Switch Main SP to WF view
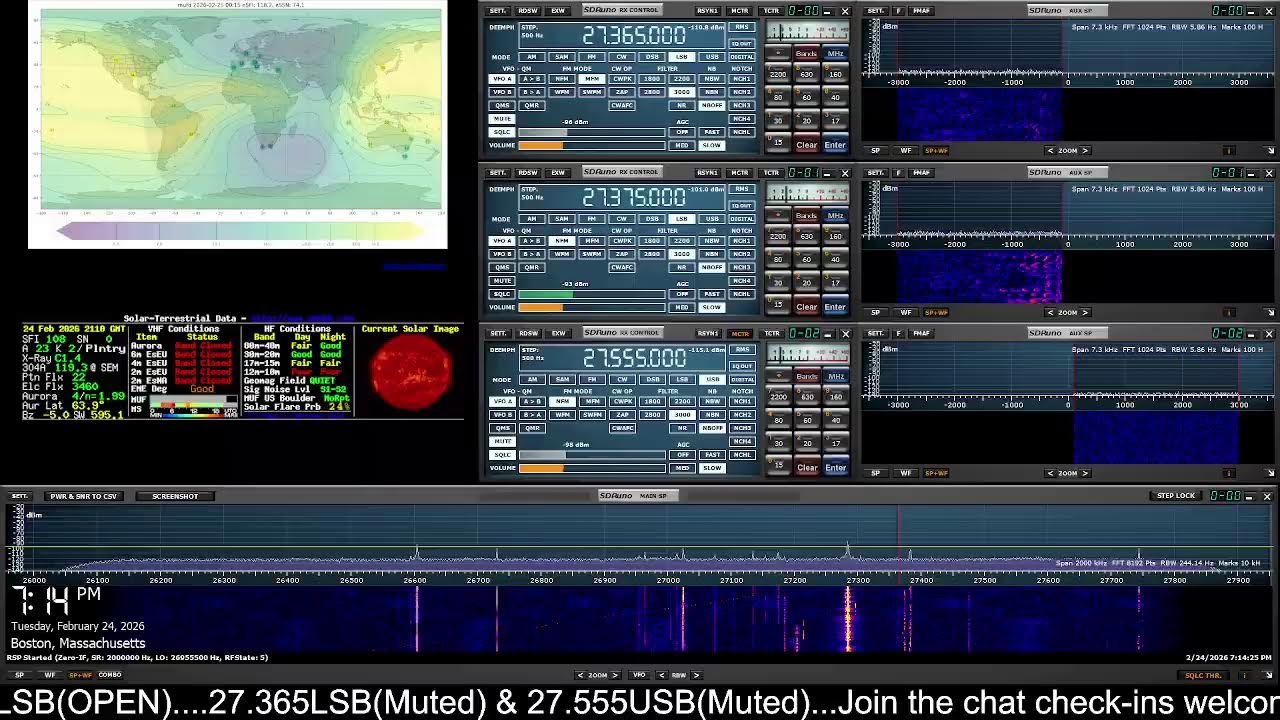The image size is (1280, 720). coord(49,675)
